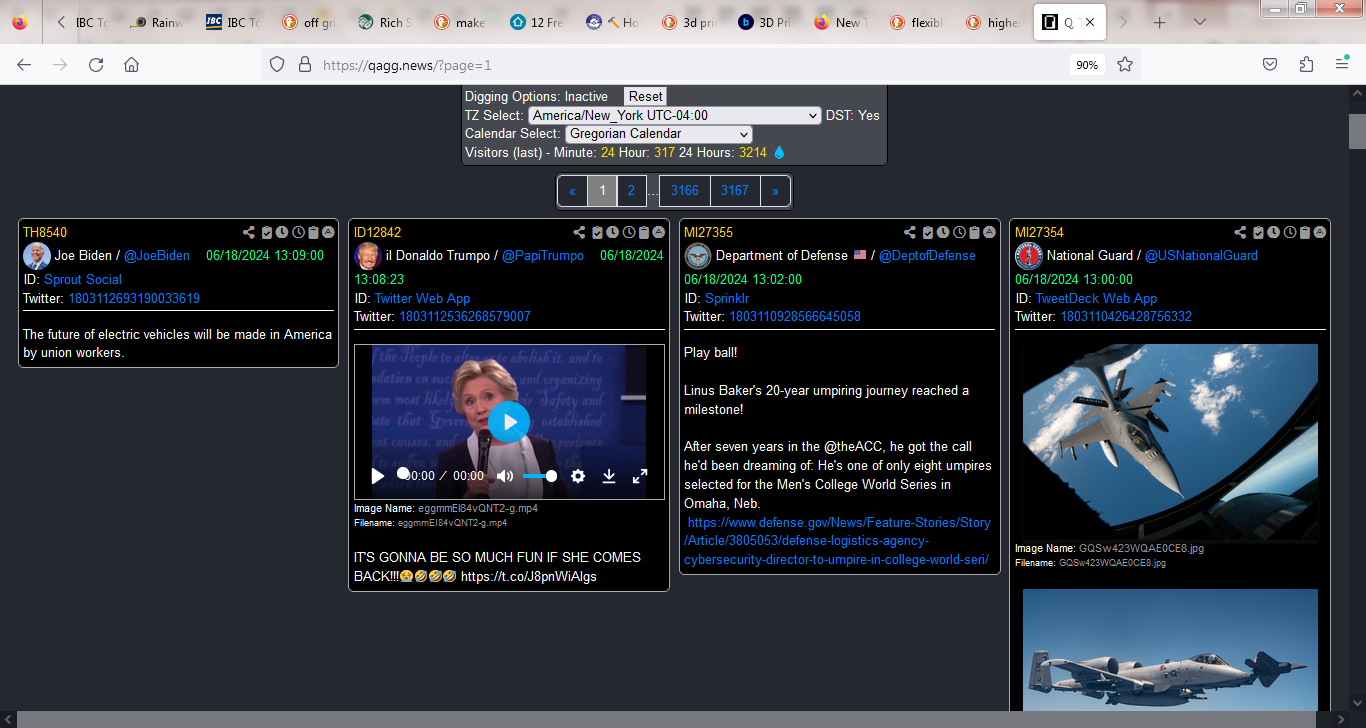Click the next page » pagination arrow

[x=775, y=190]
